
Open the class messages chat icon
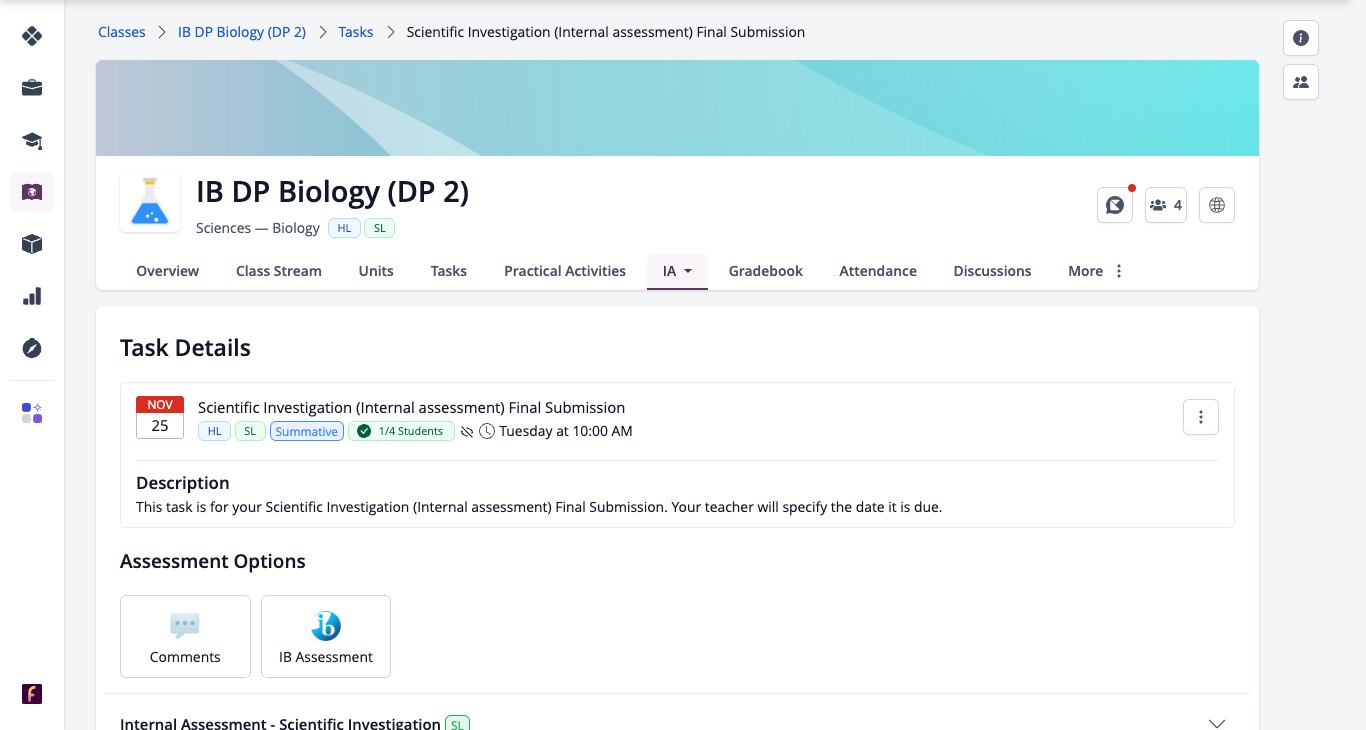pyautogui.click(x=1114, y=205)
